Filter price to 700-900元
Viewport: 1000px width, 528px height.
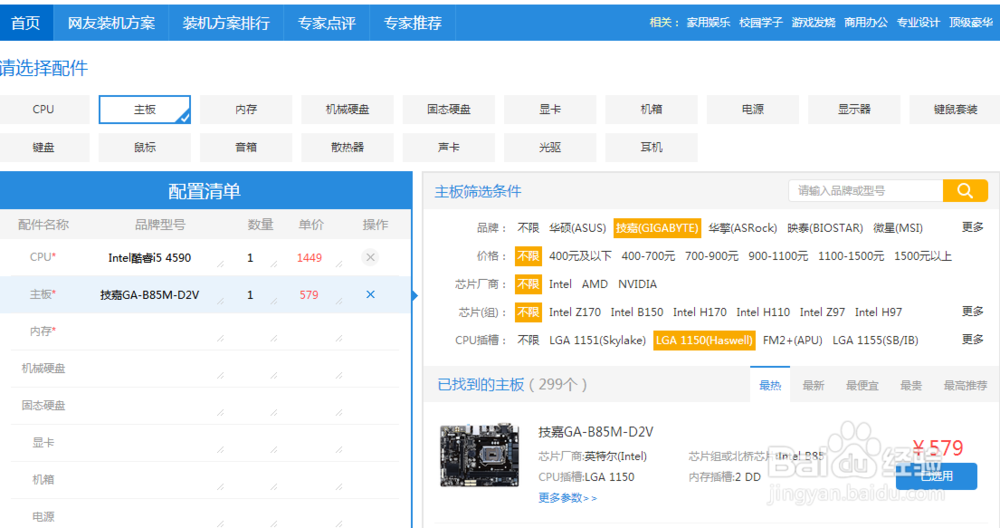pos(711,256)
